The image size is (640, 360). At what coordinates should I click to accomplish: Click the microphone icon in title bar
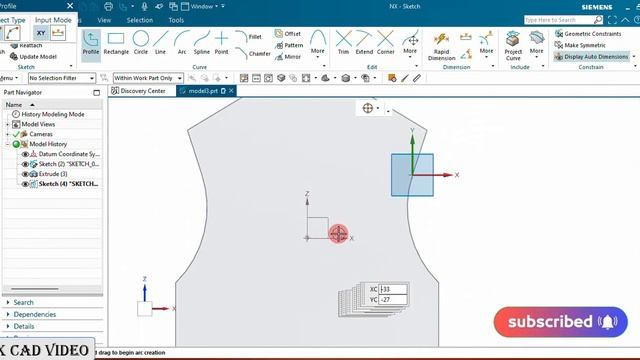pyautogui.click(x=144, y=6)
